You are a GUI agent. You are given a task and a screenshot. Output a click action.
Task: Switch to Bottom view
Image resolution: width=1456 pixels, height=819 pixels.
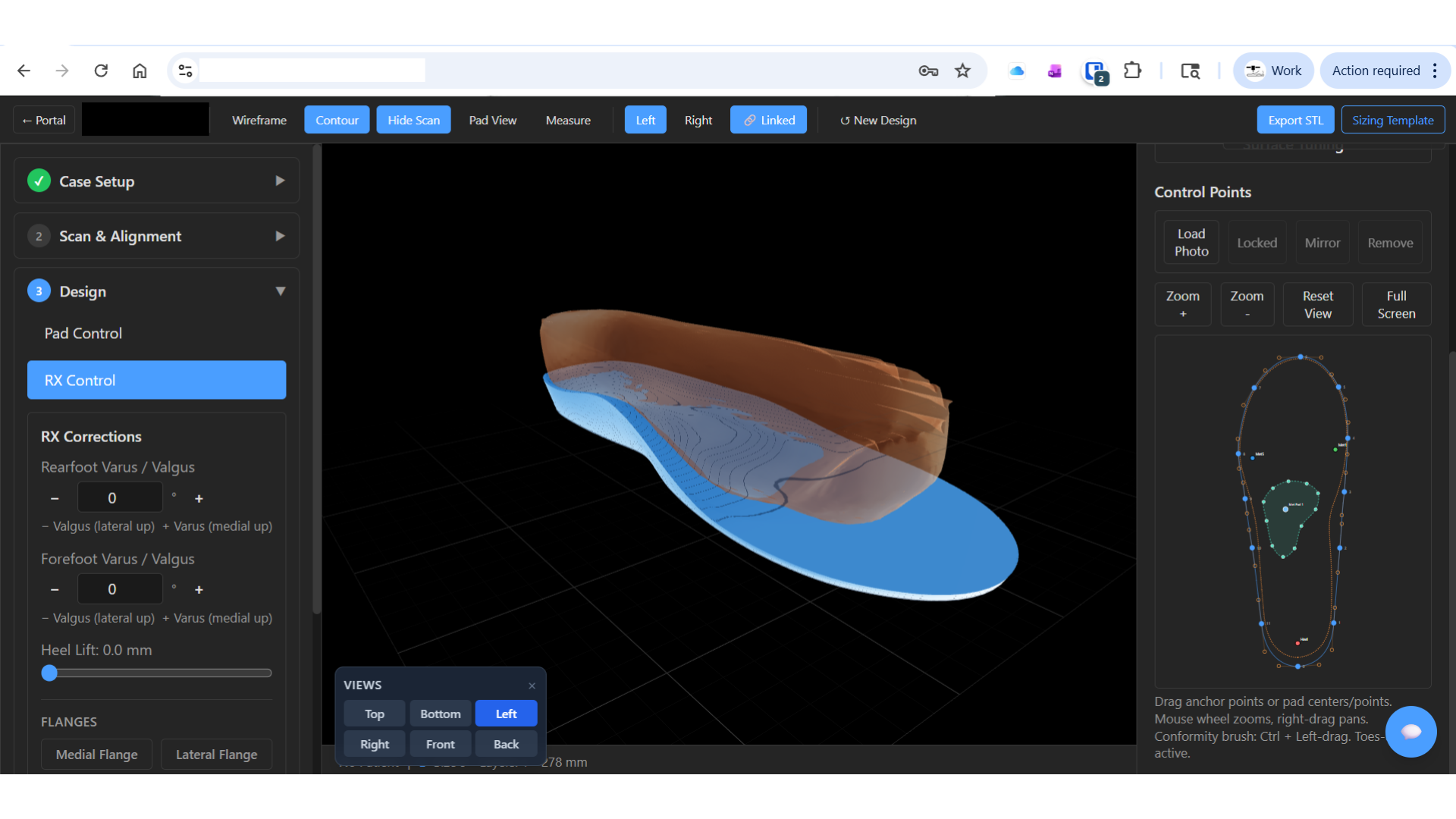[x=441, y=714]
